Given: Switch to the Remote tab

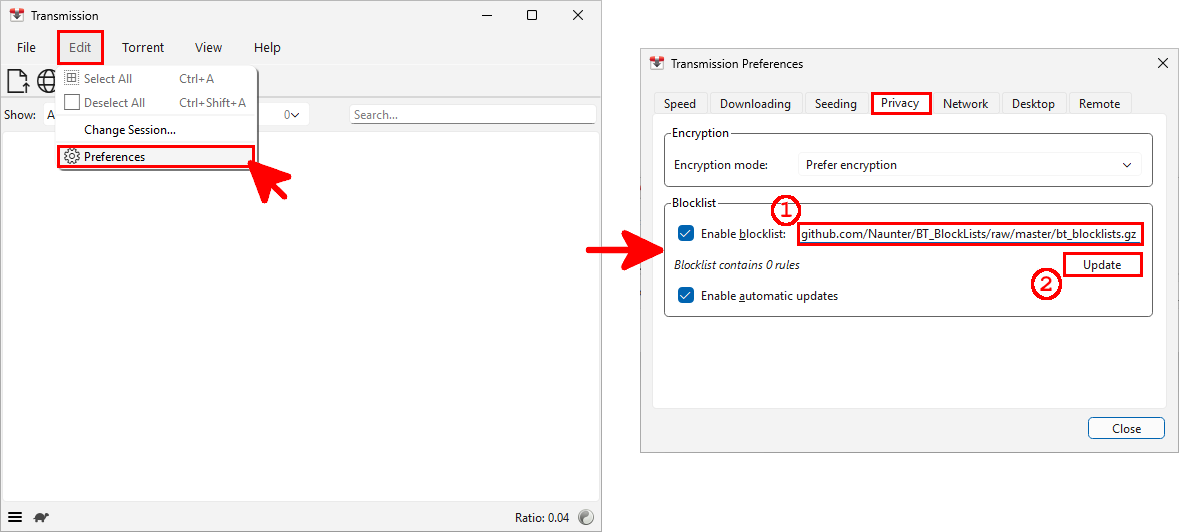Looking at the screenshot, I should (1099, 104).
